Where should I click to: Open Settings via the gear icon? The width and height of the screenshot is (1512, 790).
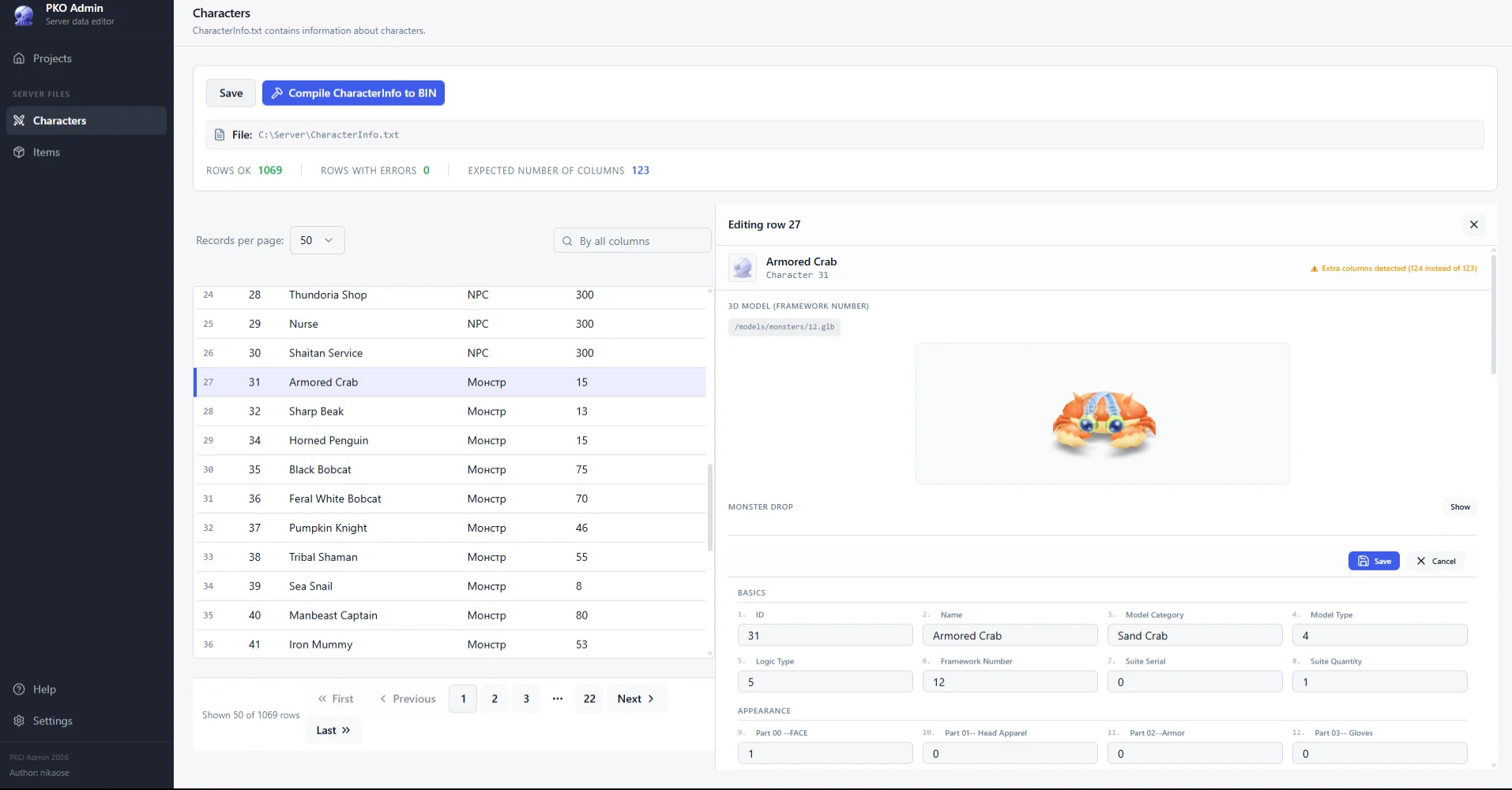(19, 721)
